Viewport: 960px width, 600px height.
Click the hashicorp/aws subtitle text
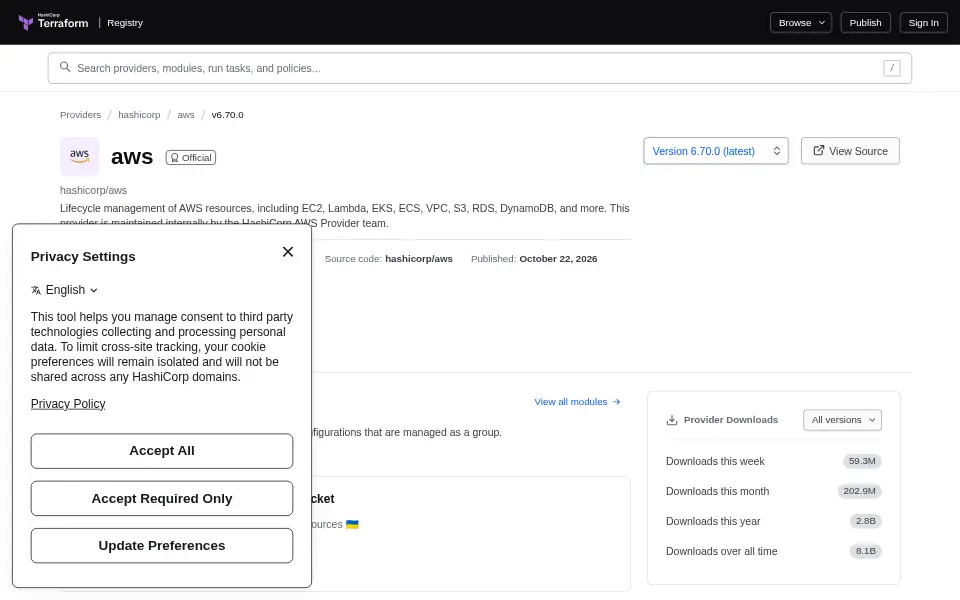pyautogui.click(x=93, y=190)
